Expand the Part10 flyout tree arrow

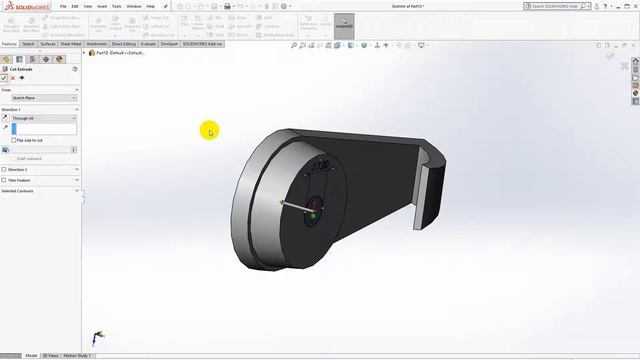click(84, 53)
